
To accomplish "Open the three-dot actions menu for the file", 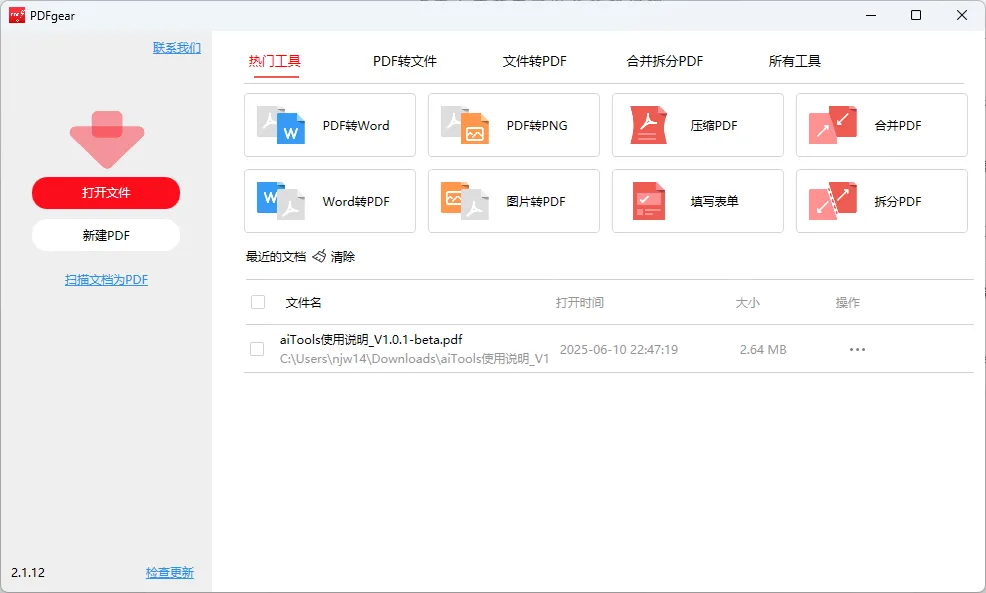I will pos(857,350).
